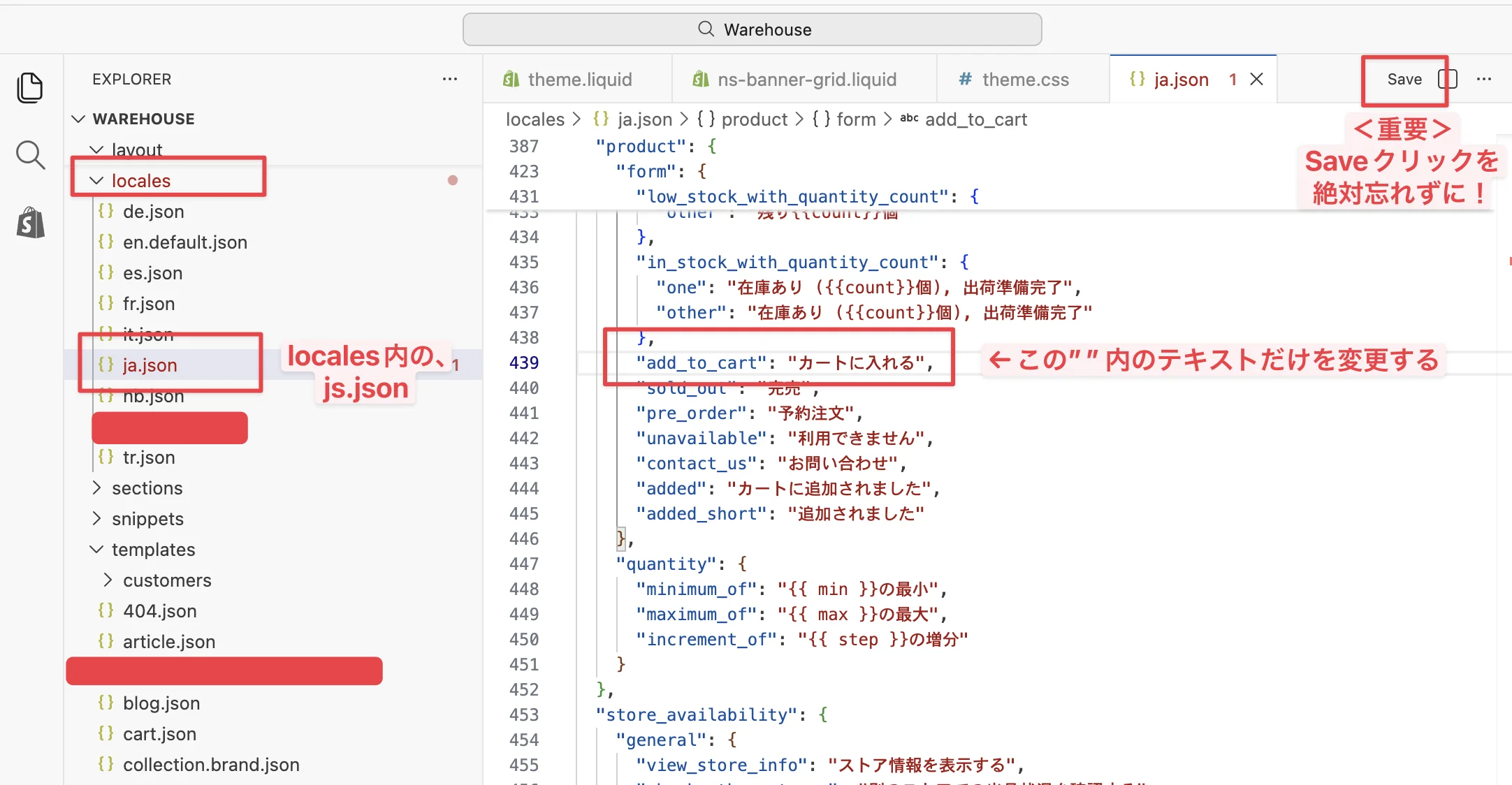Viewport: 1512px width, 785px height.
Task: Open collection.brand.json in the explorer
Action: coord(211,764)
